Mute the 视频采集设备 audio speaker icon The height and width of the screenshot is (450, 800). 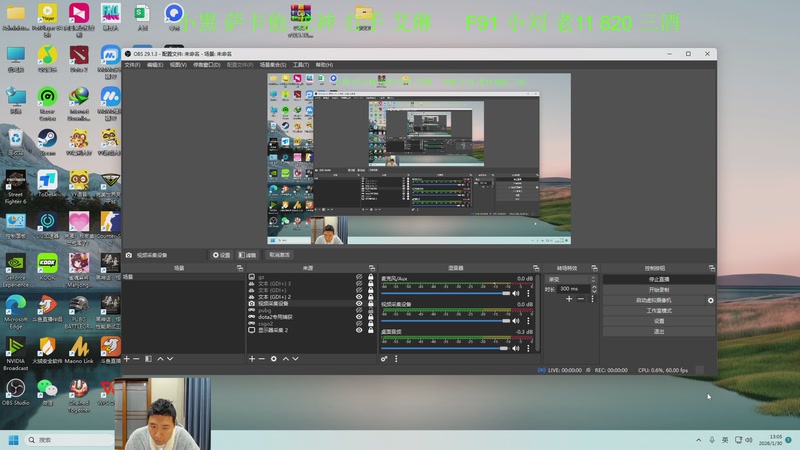[x=516, y=321]
